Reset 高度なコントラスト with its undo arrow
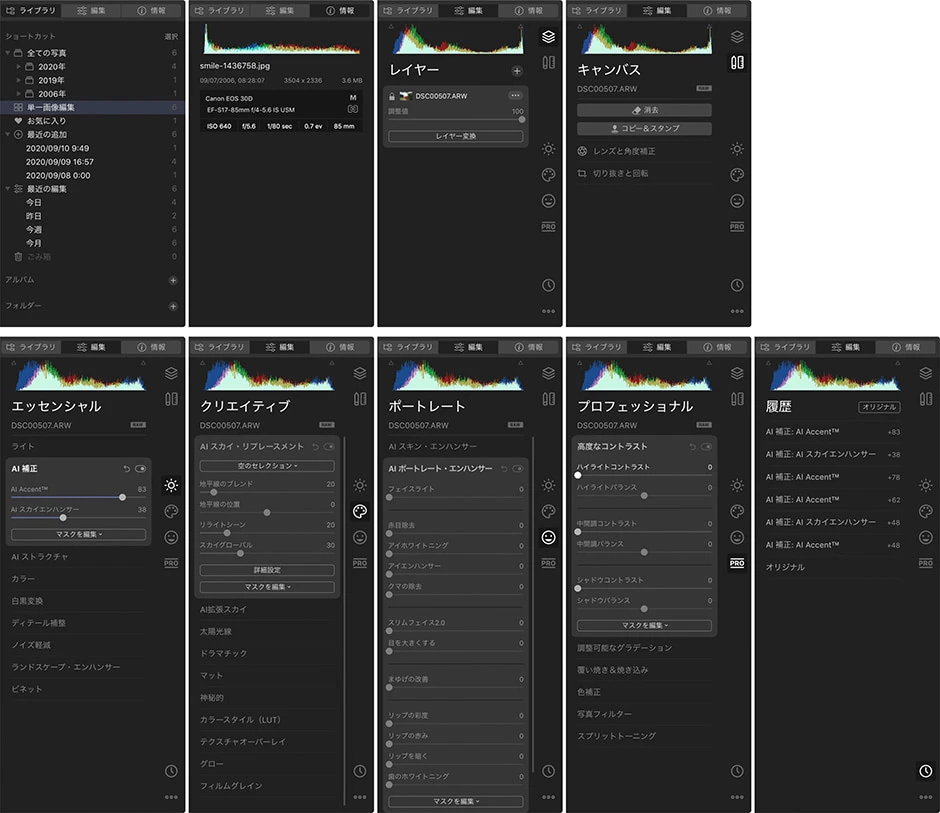 [x=692, y=447]
